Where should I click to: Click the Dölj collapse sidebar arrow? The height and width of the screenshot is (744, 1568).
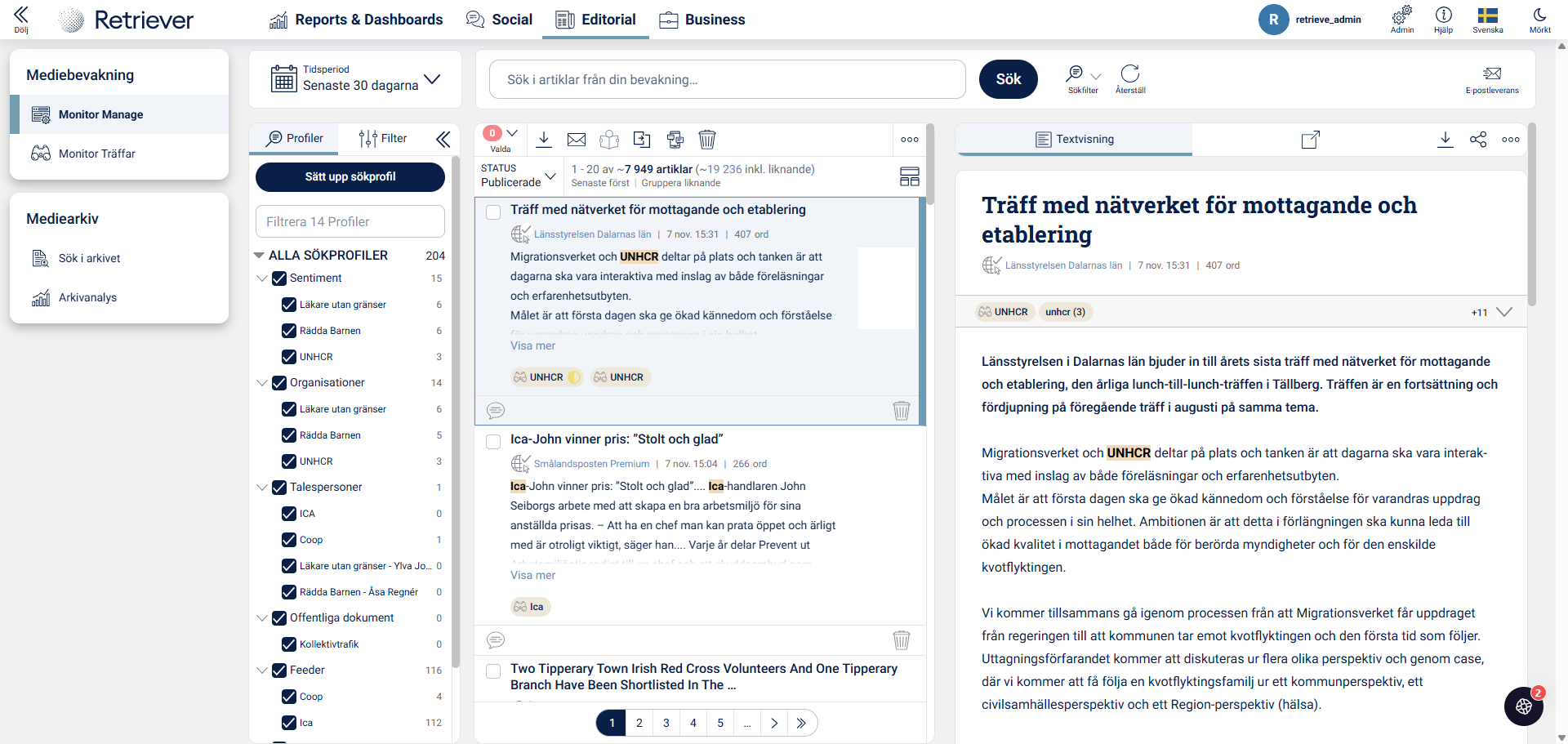click(x=21, y=19)
